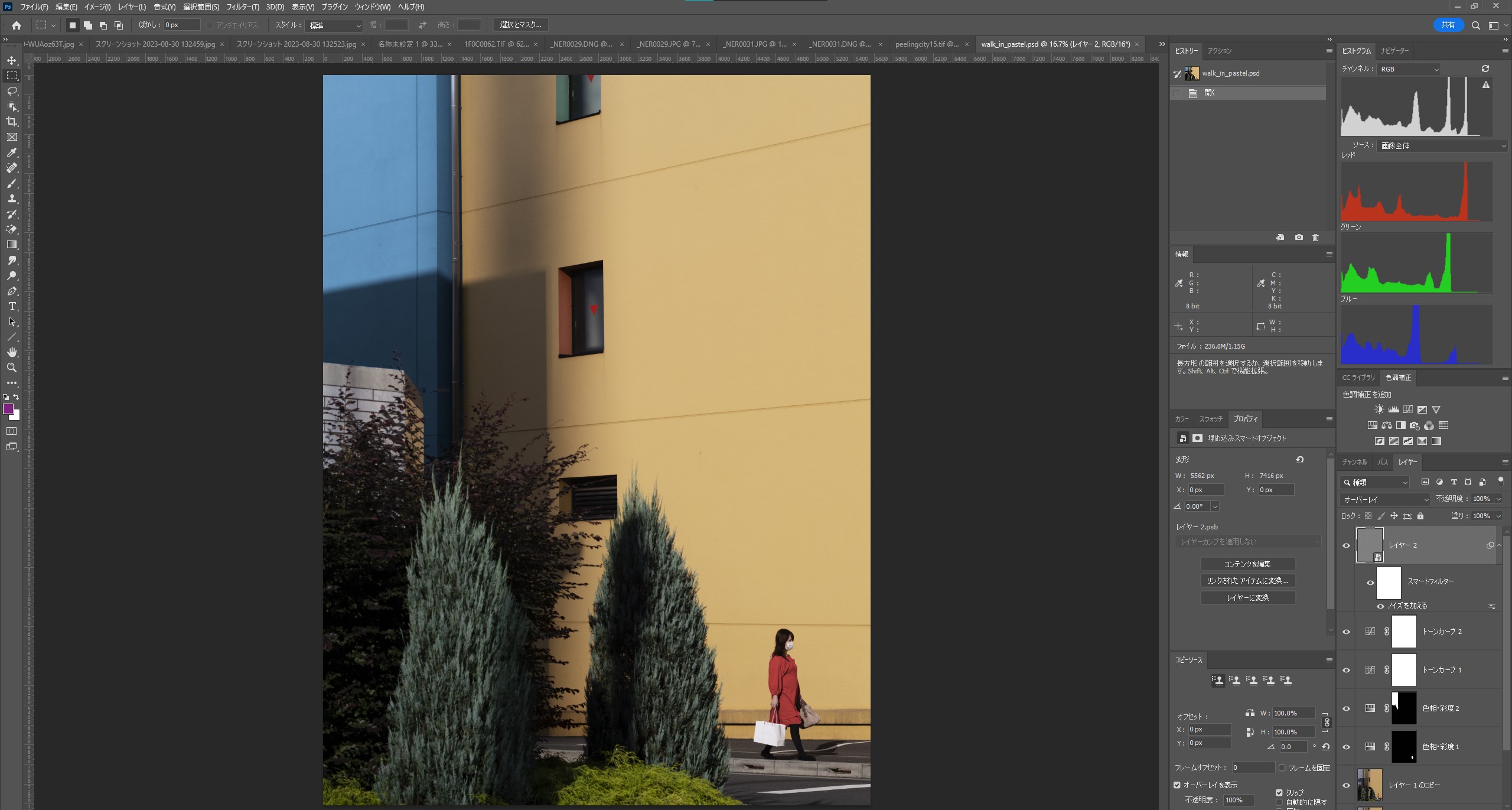Select the Zoom tool

click(12, 367)
